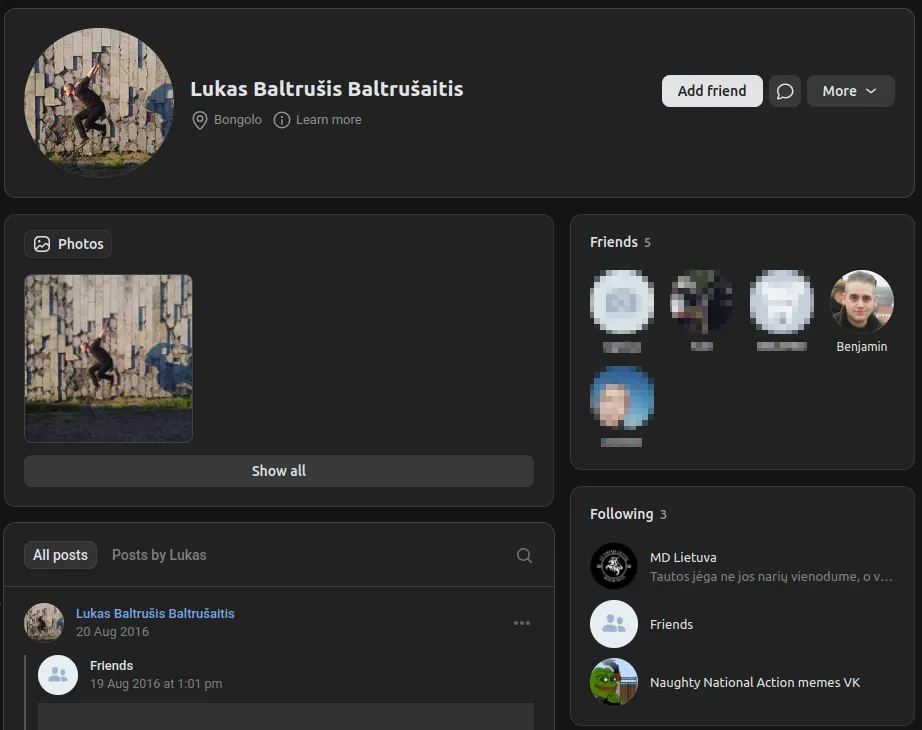Image resolution: width=922 pixels, height=730 pixels.
Task: Click the search icon in posts section
Action: point(524,556)
